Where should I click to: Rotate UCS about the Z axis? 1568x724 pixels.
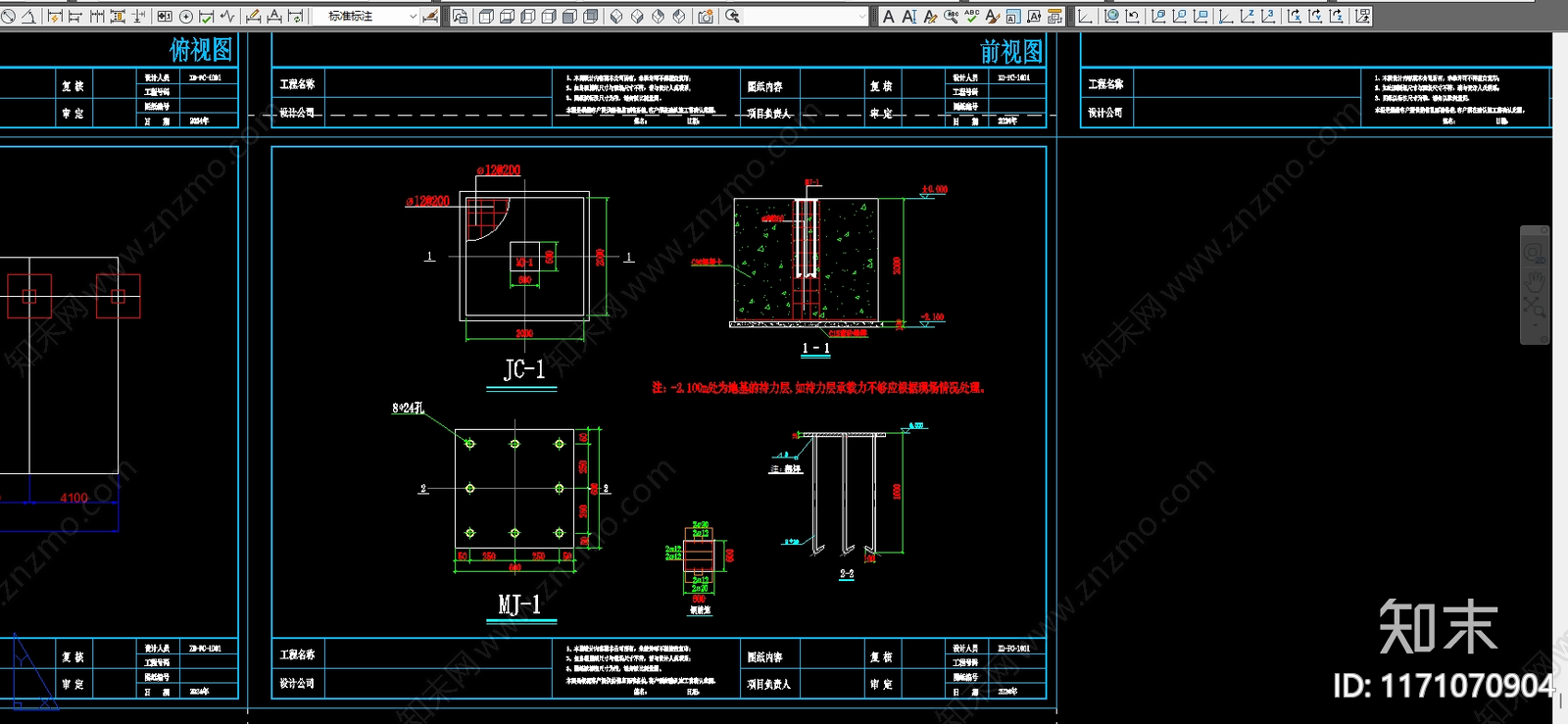[1337, 17]
